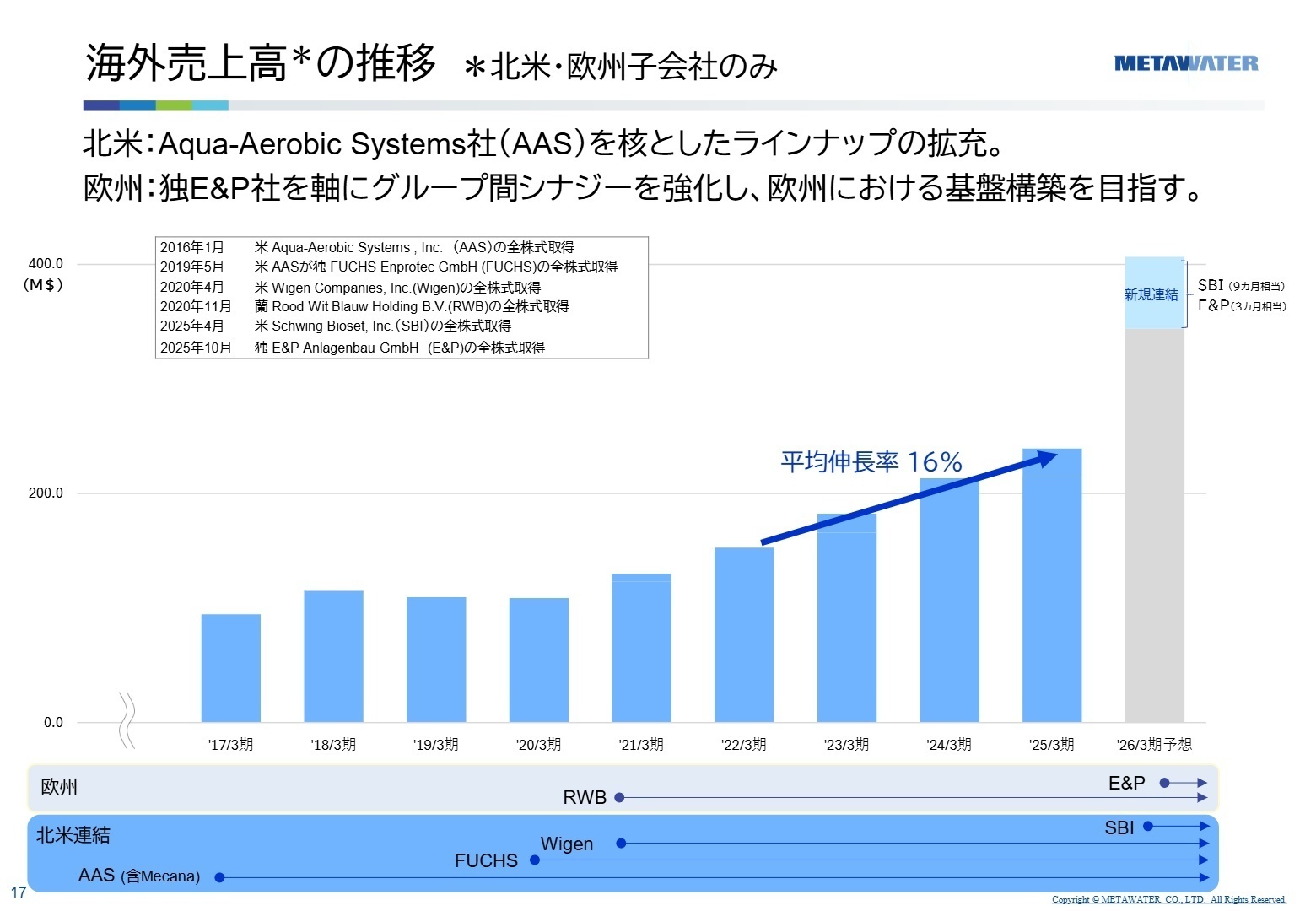This screenshot has width=1316, height=911.
Task: Select the 北米連結 band label
Action: pyautogui.click(x=72, y=836)
